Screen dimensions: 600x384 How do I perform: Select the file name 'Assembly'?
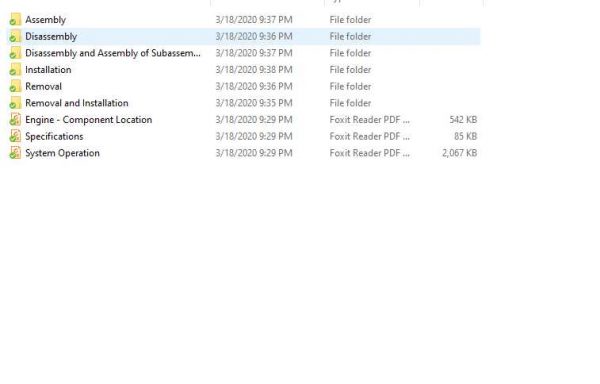(46, 20)
